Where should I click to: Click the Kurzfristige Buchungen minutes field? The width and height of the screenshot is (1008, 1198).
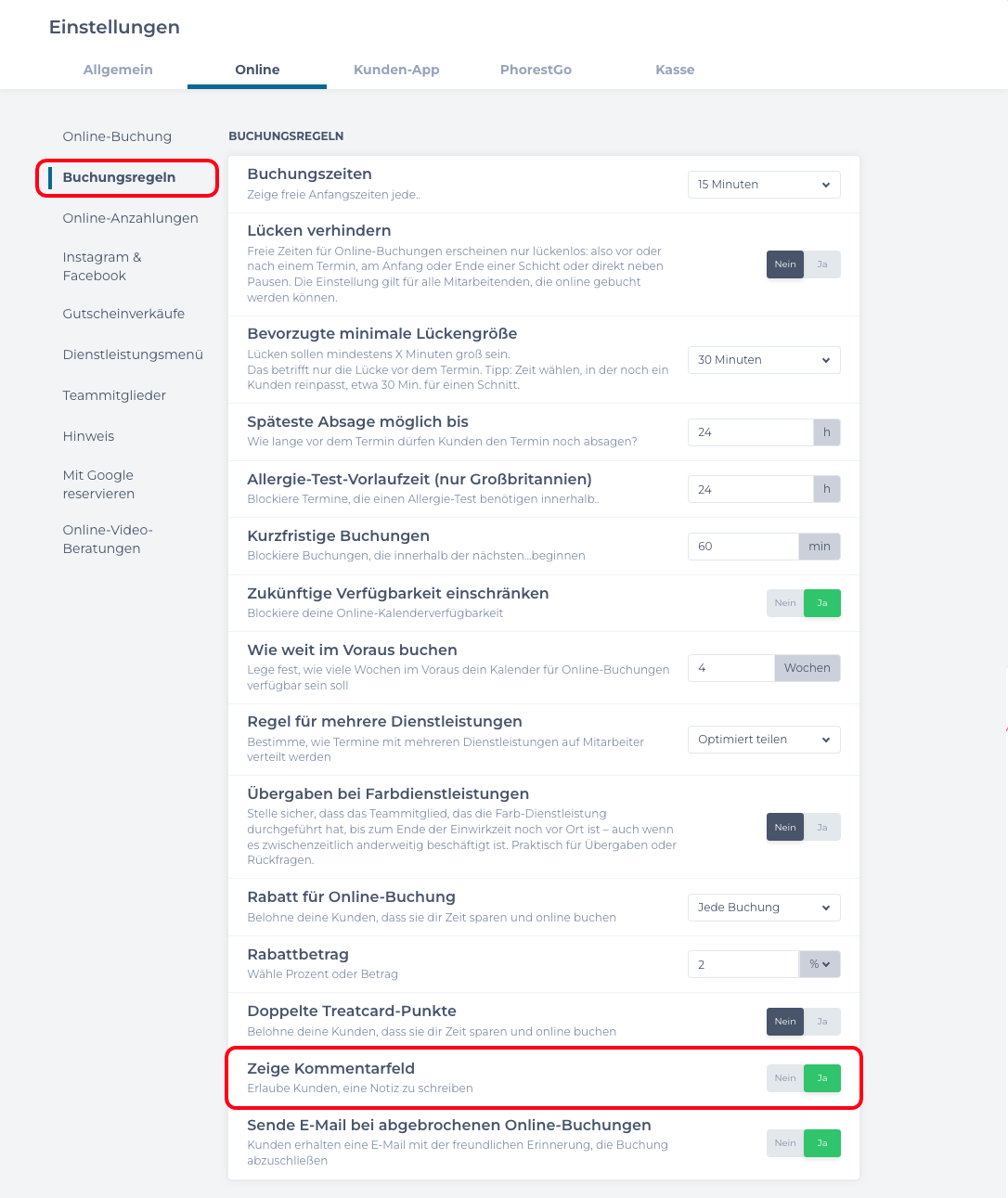pos(743,547)
